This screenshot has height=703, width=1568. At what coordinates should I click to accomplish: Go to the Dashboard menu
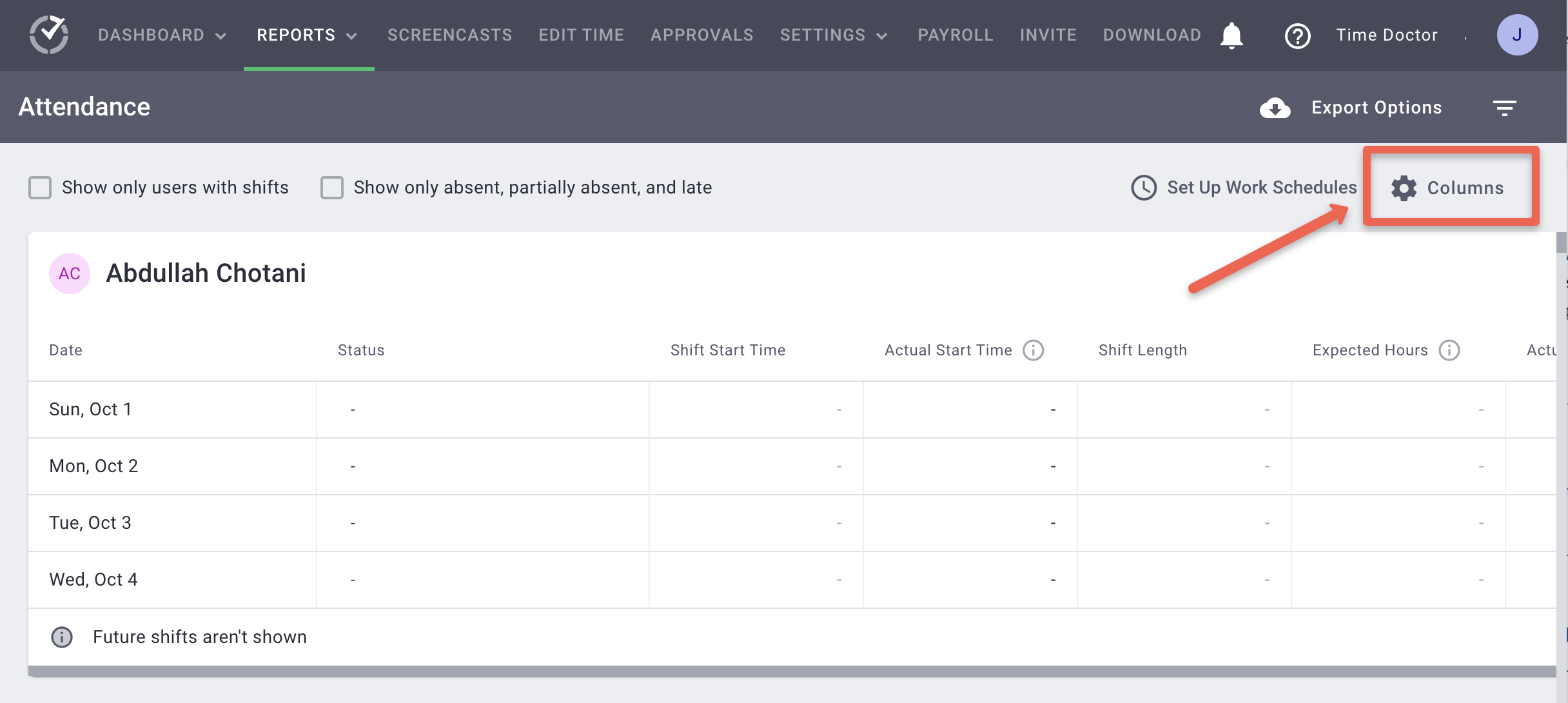152,35
